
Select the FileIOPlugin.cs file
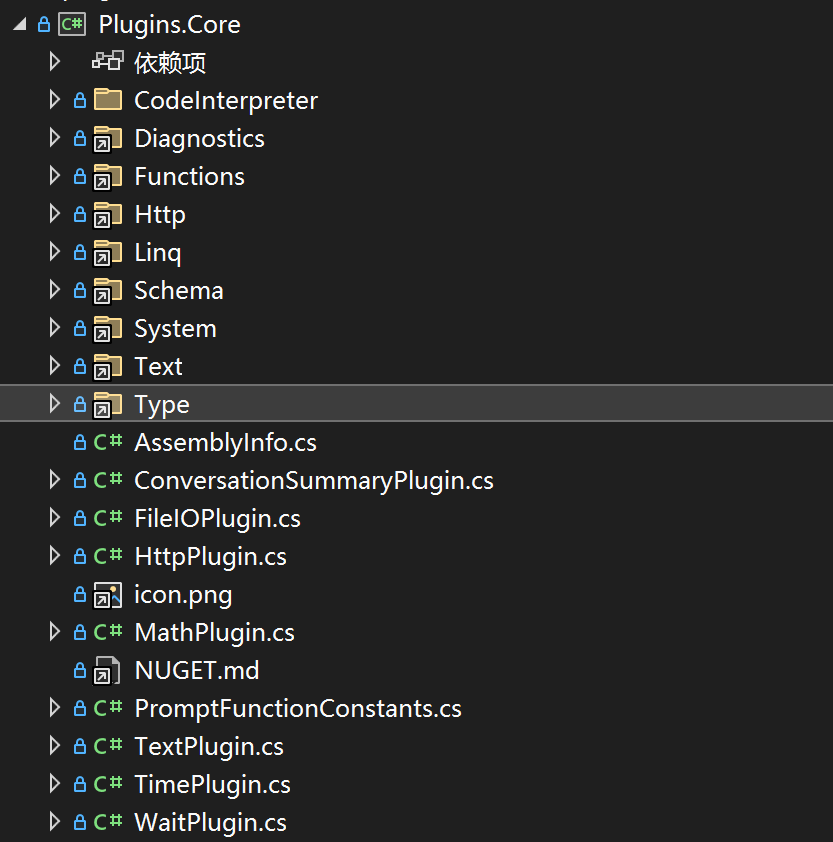217,519
